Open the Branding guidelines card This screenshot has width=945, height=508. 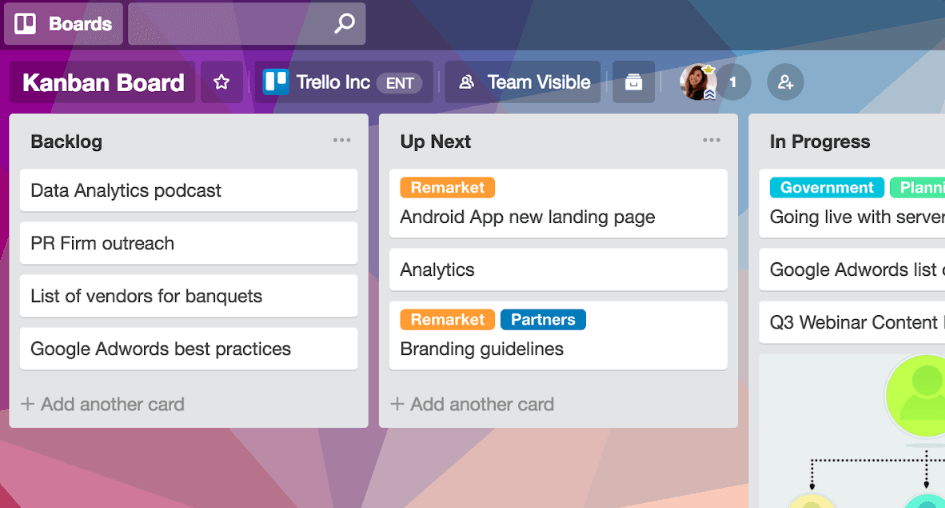point(558,336)
